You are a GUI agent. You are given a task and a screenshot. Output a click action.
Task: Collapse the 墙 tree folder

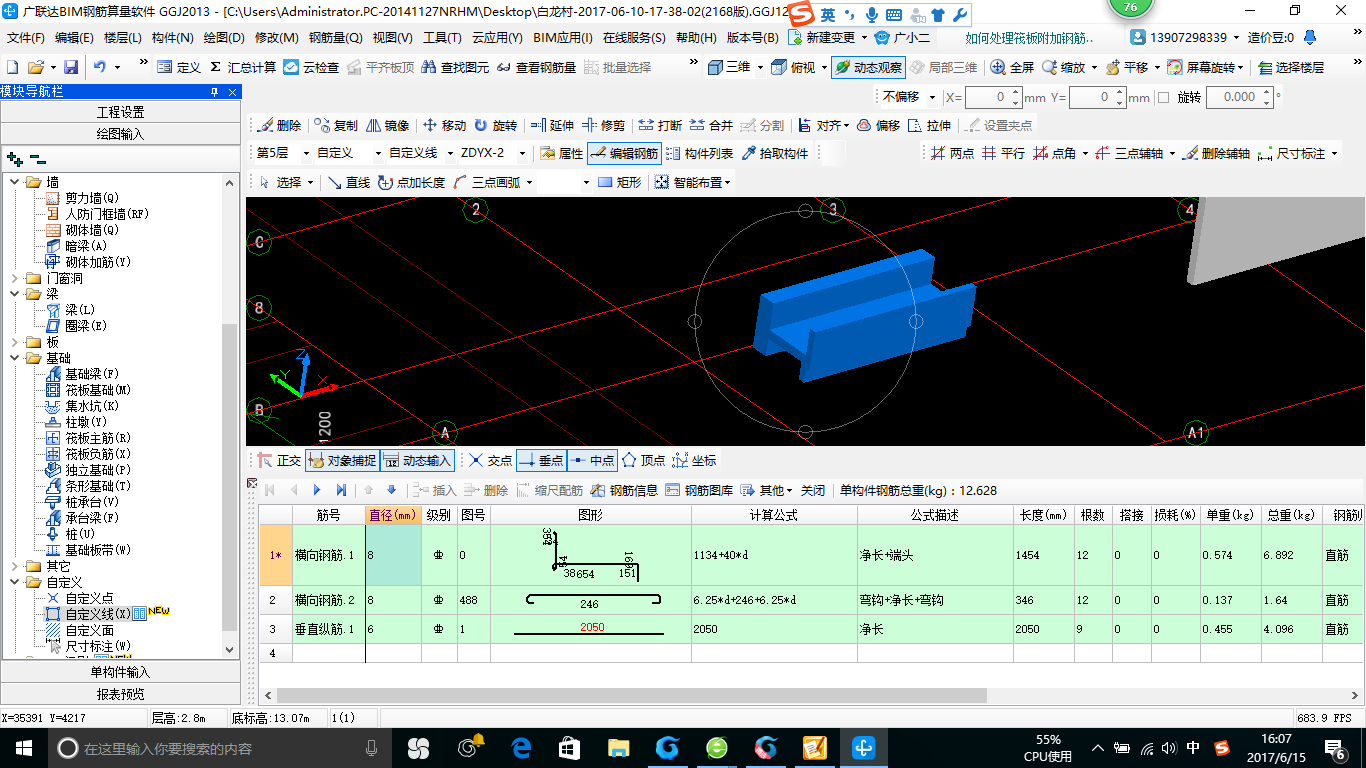(x=15, y=182)
